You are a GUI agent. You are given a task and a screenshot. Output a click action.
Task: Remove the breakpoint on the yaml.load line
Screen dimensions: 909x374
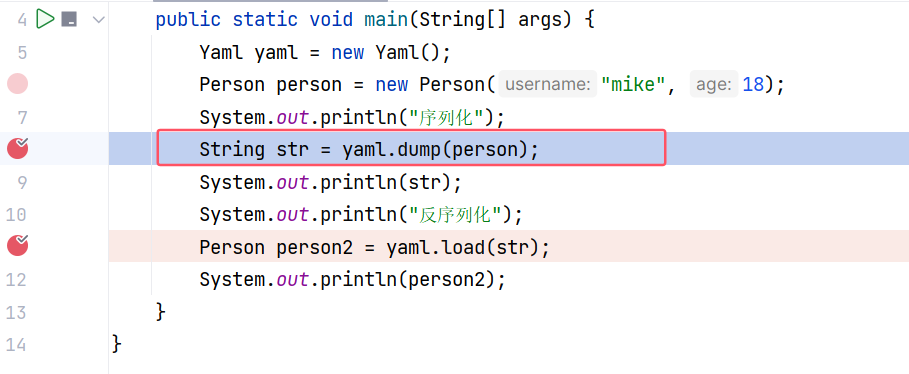click(17, 246)
